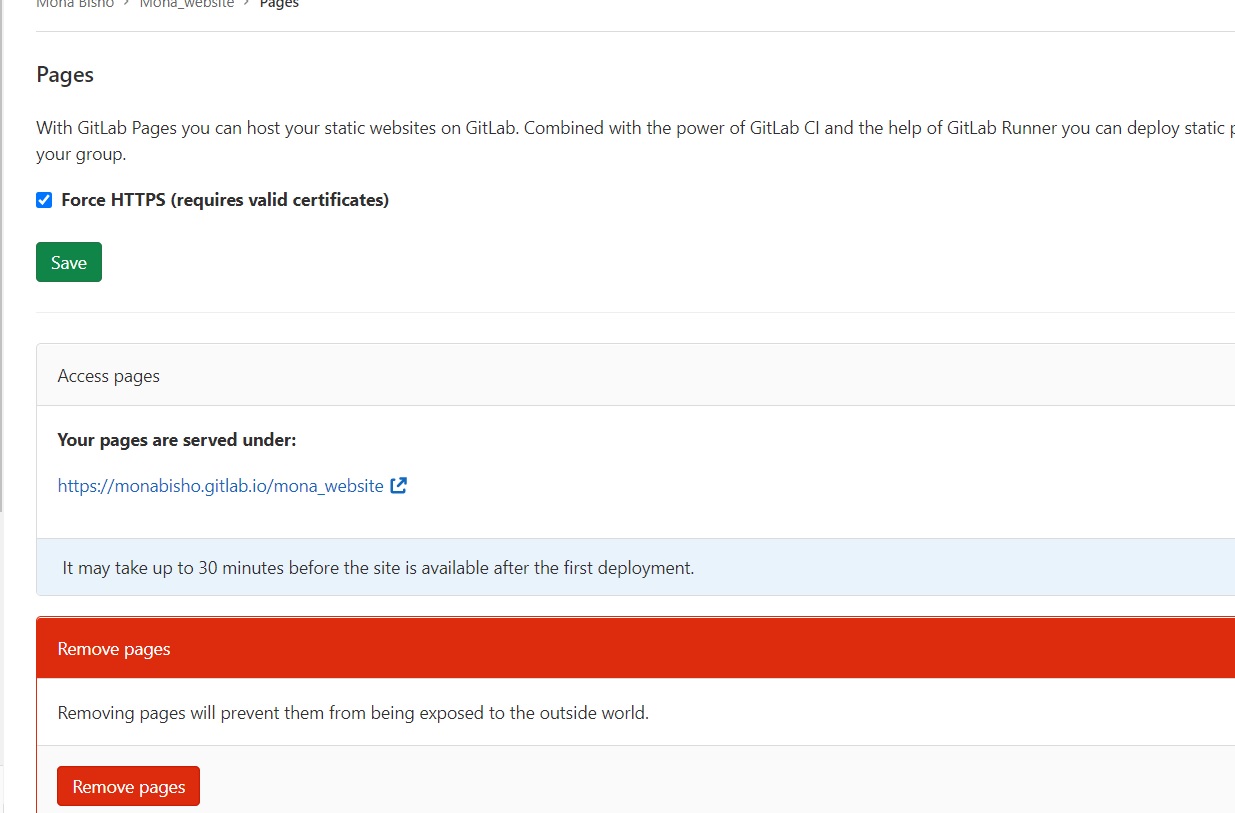The height and width of the screenshot is (813, 1235).
Task: Click the Pages heading text
Action: [x=65, y=75]
